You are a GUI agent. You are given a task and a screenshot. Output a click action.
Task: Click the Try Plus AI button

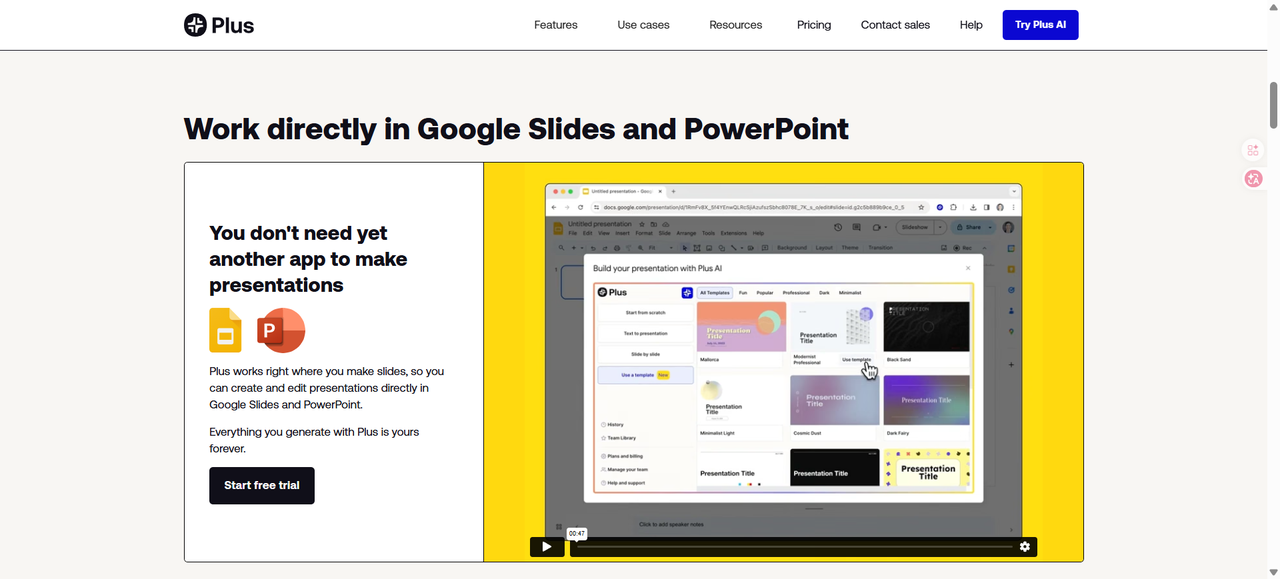[1040, 25]
